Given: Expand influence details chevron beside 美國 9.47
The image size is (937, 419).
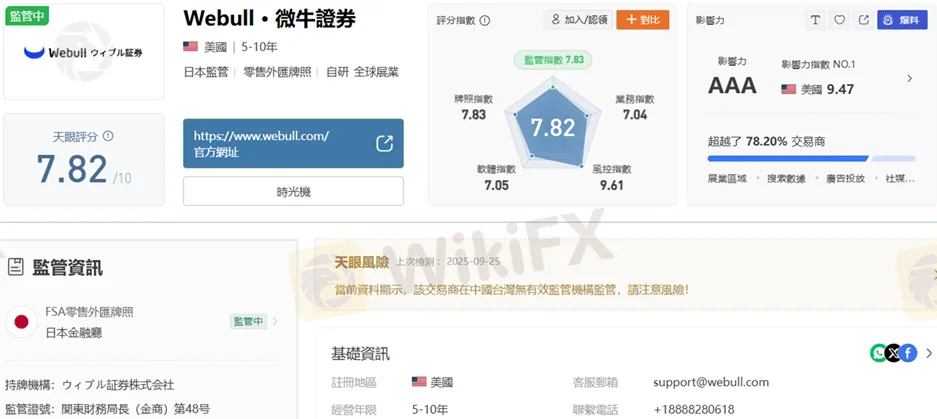Looking at the screenshot, I should click(910, 78).
